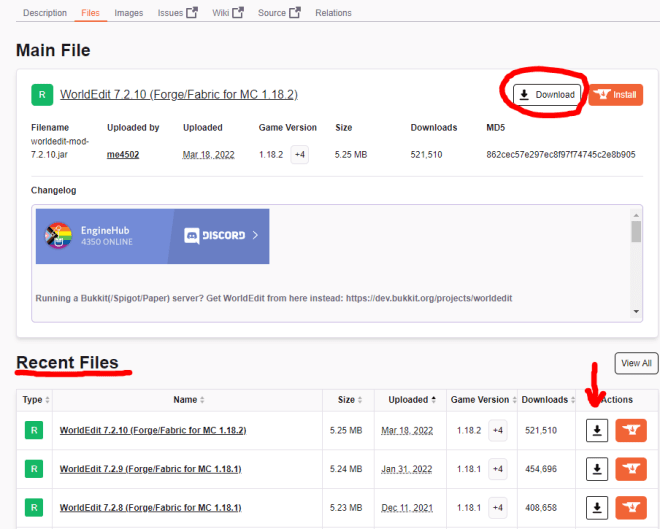Open the Source external tab
660x529 pixels.
(279, 13)
